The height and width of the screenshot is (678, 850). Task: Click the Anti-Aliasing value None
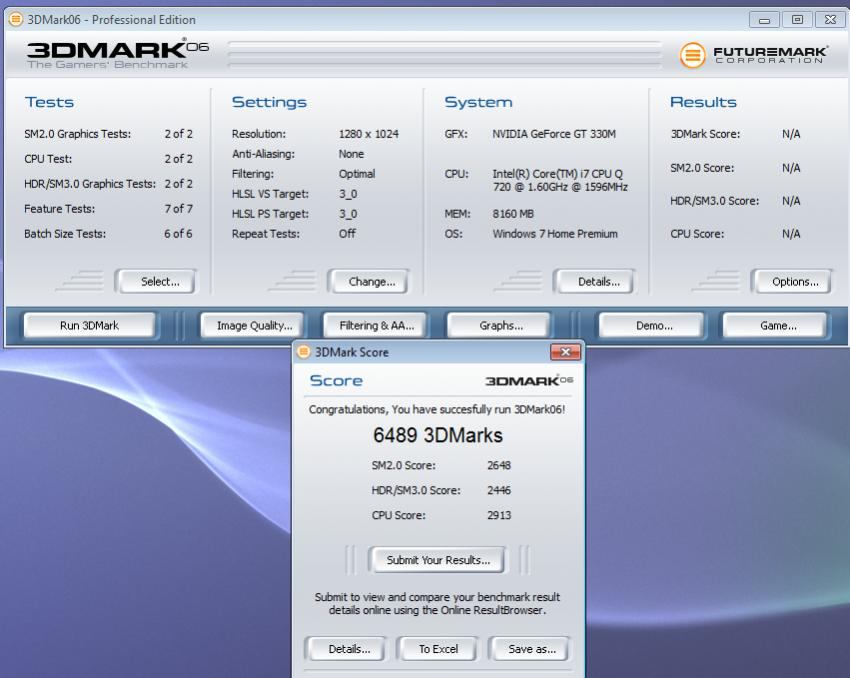(x=351, y=154)
